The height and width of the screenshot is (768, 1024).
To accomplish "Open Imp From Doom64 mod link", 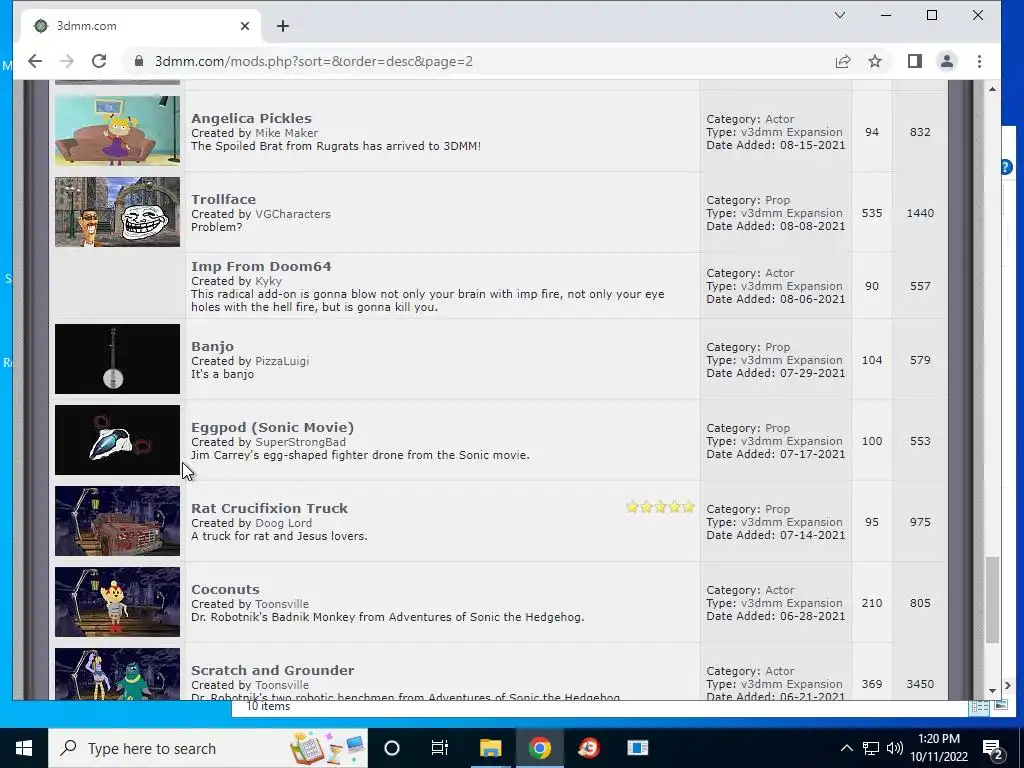I will (261, 266).
